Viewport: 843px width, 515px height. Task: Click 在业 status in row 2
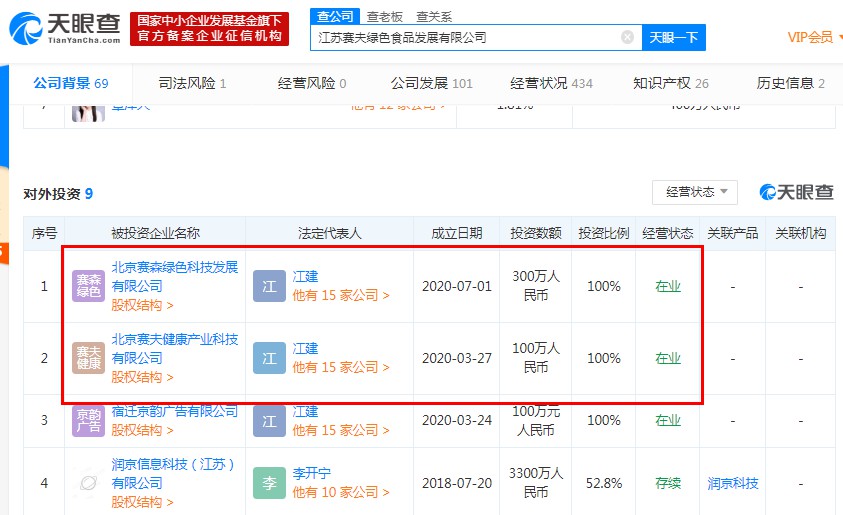tap(668, 358)
